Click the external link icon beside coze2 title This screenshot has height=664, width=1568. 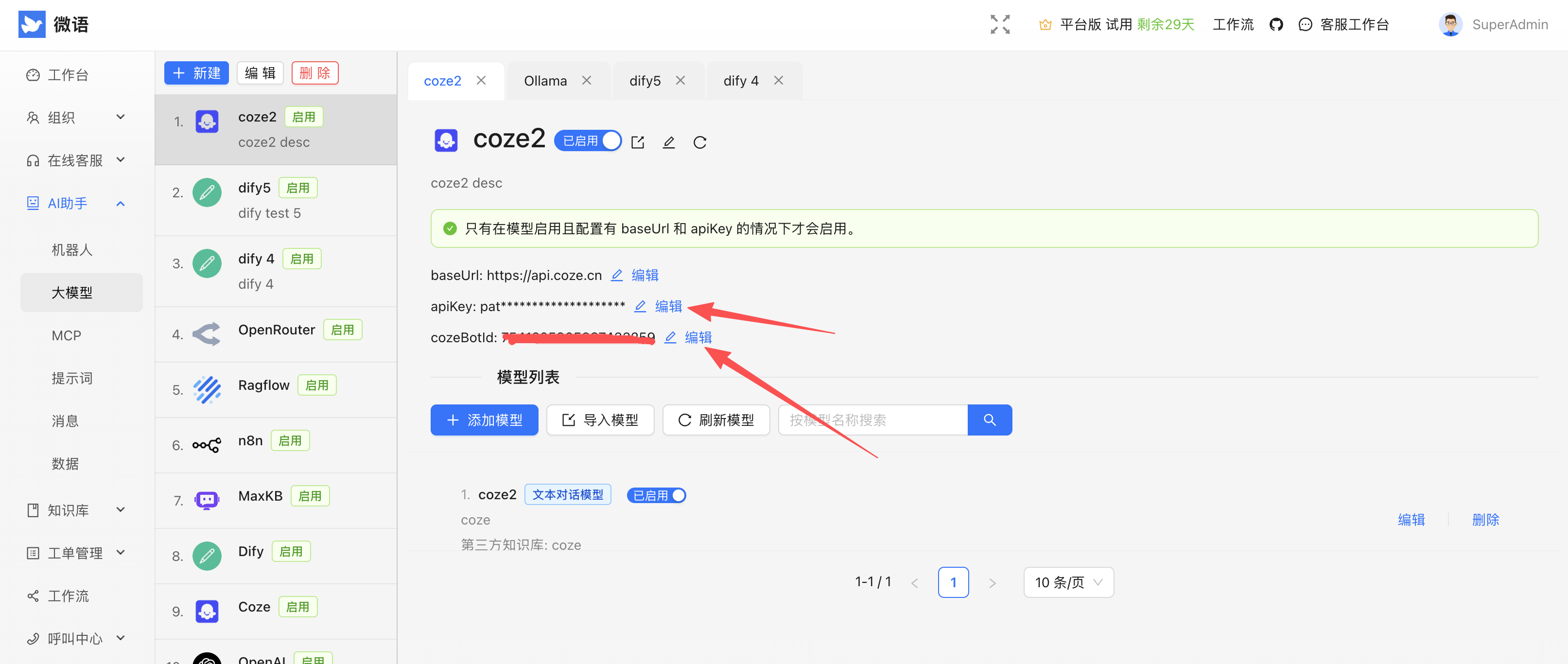637,142
